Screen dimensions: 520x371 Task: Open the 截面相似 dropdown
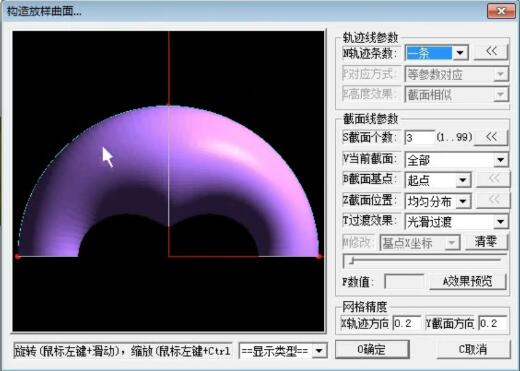[500, 95]
